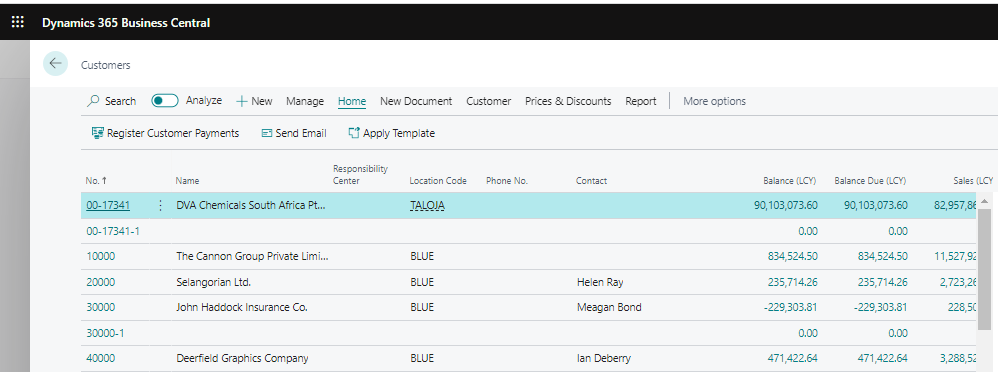Open customer number 00-17341 link
Image resolution: width=998 pixels, height=372 pixels.
coord(108,205)
